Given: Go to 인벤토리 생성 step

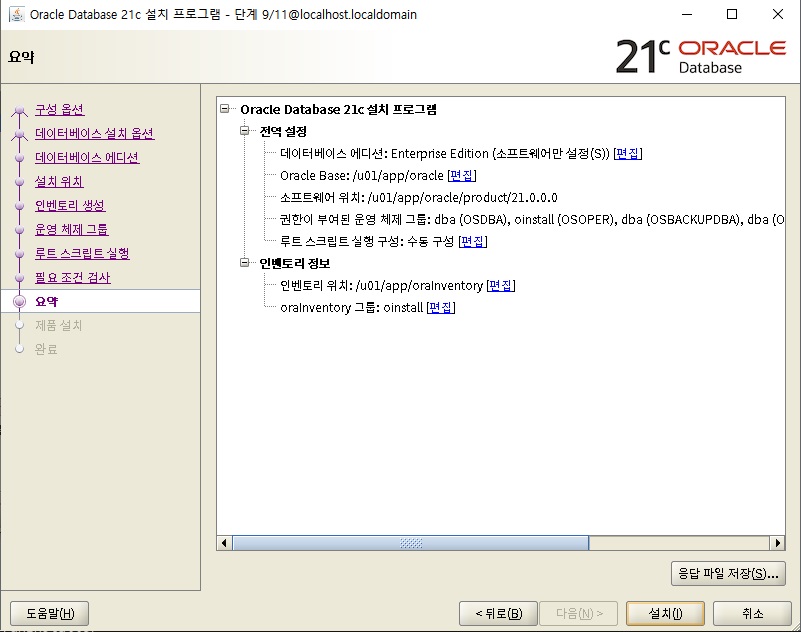Looking at the screenshot, I should click(x=70, y=205).
